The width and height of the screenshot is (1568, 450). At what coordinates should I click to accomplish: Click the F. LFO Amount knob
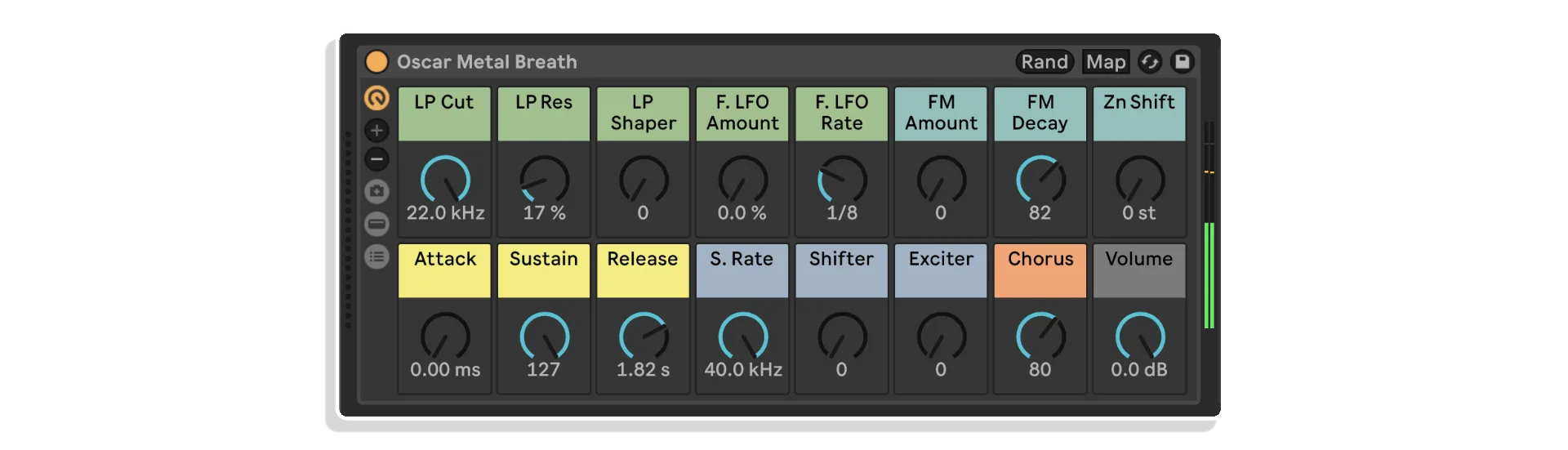point(742,180)
